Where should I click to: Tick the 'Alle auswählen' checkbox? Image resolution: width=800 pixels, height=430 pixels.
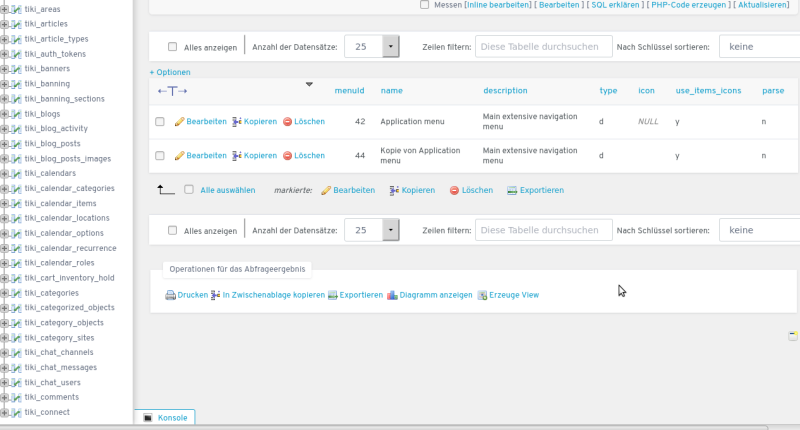(x=189, y=190)
